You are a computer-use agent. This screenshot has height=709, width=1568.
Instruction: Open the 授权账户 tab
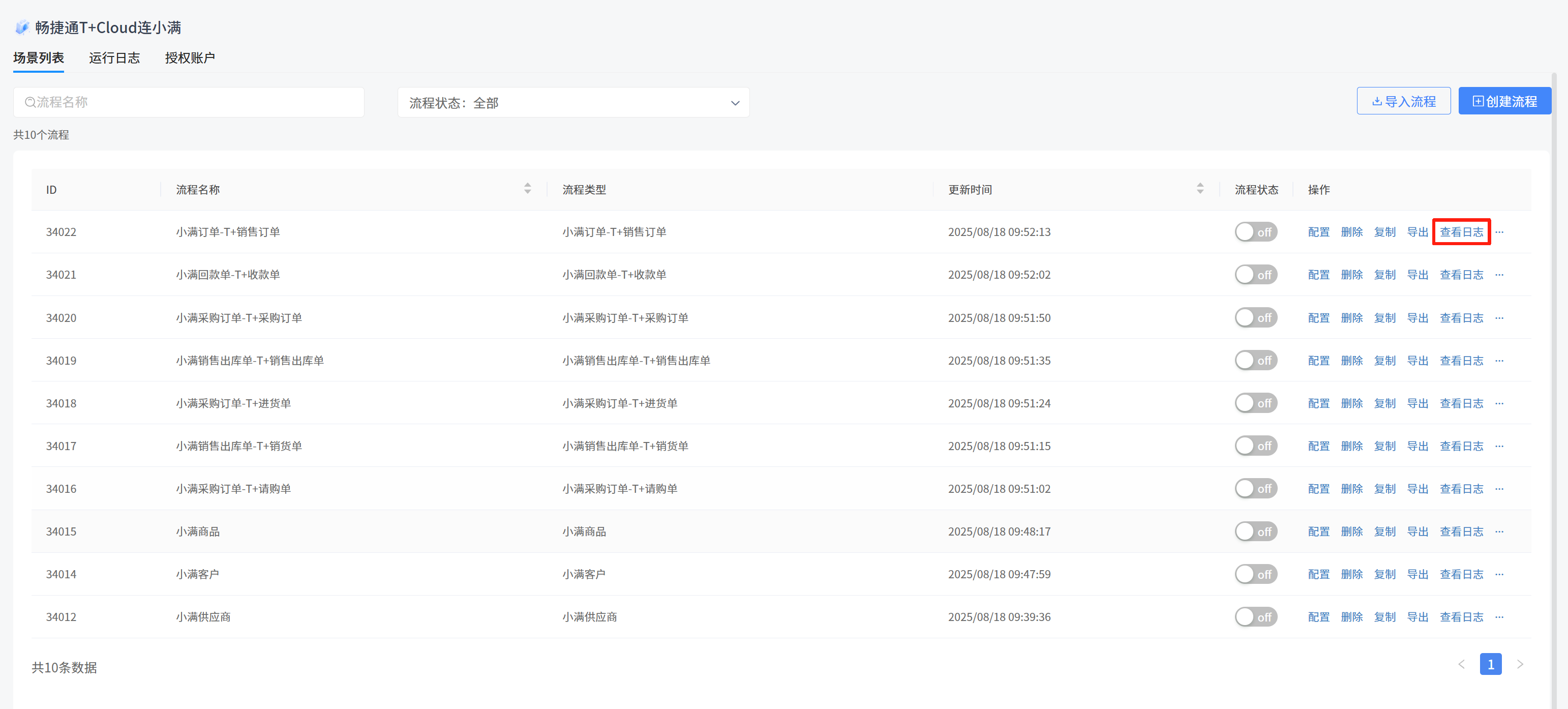[x=189, y=58]
